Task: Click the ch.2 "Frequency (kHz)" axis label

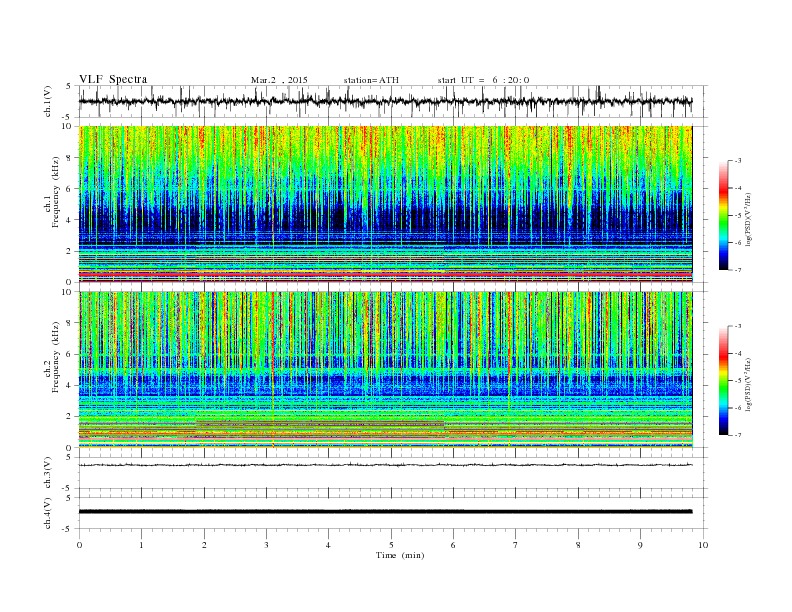Action: click(56, 357)
